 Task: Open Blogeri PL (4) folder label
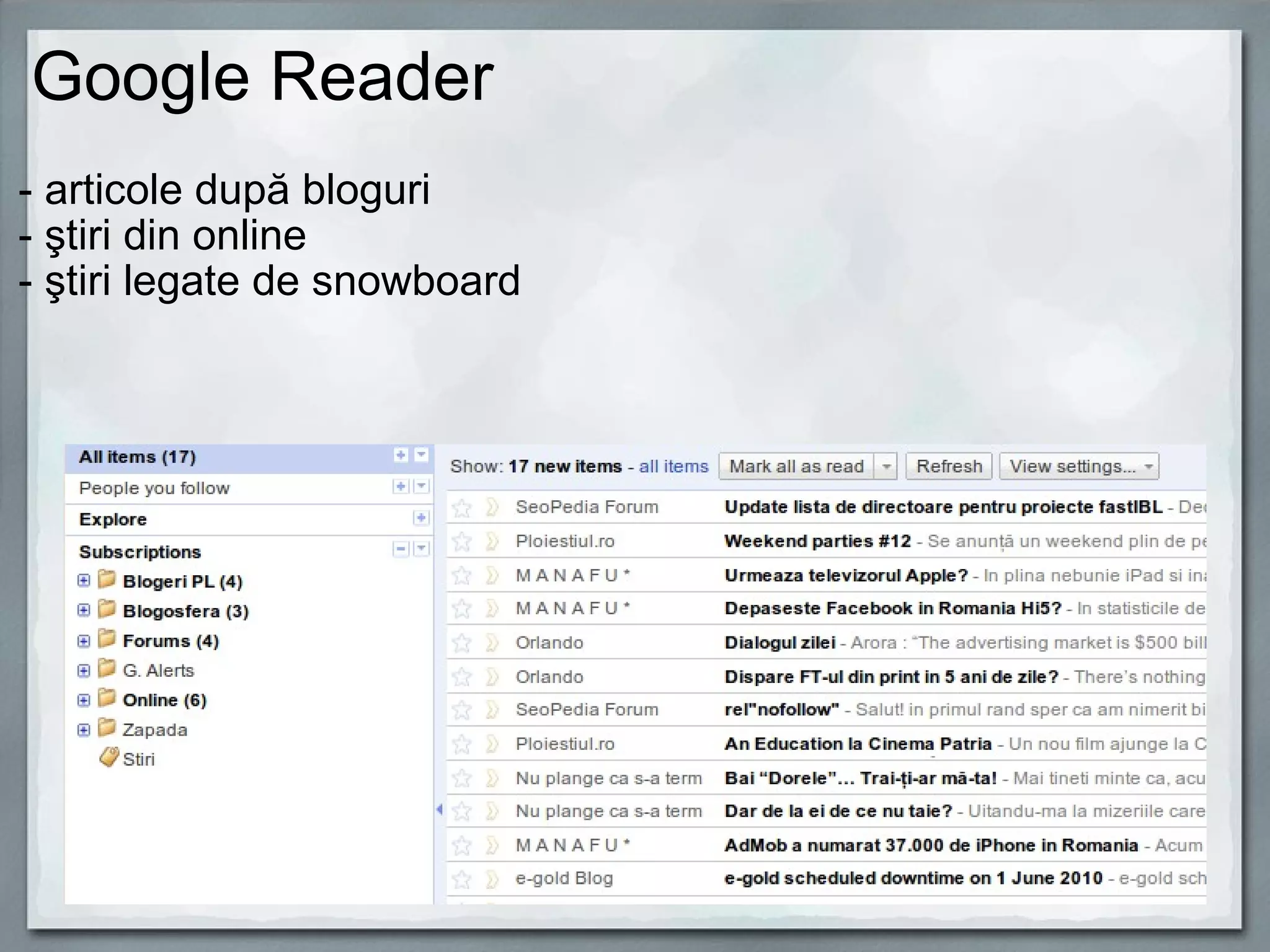[x=183, y=581]
